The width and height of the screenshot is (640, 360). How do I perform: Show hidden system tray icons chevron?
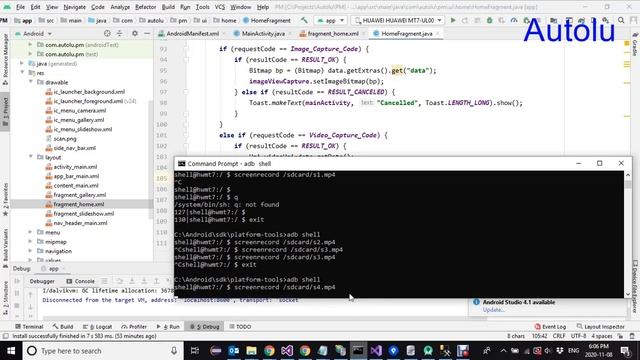click(503, 351)
